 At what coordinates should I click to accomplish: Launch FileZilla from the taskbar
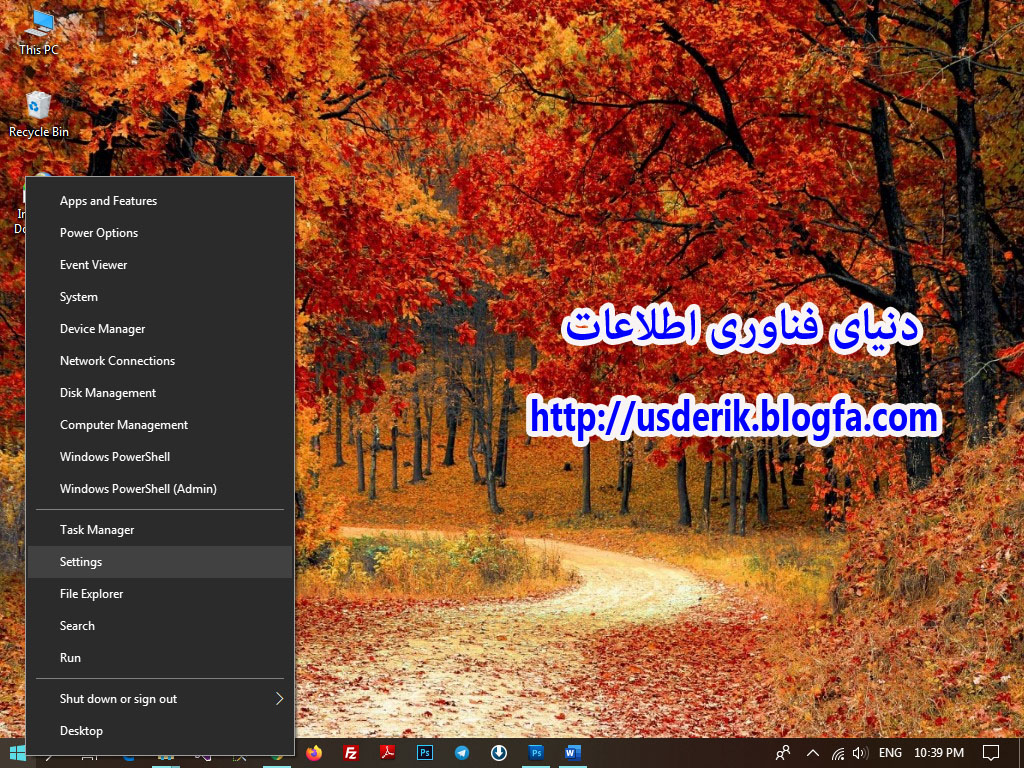tap(351, 753)
